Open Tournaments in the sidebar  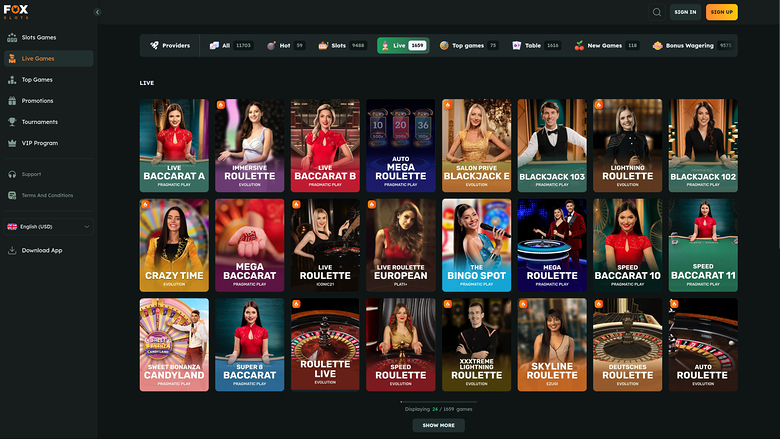coord(48,122)
